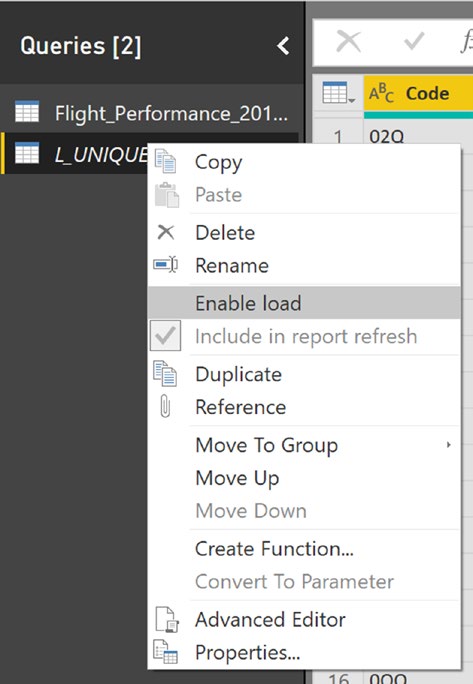Click the Delete X icon
Viewport: 473px width, 684px height.
coord(166,233)
